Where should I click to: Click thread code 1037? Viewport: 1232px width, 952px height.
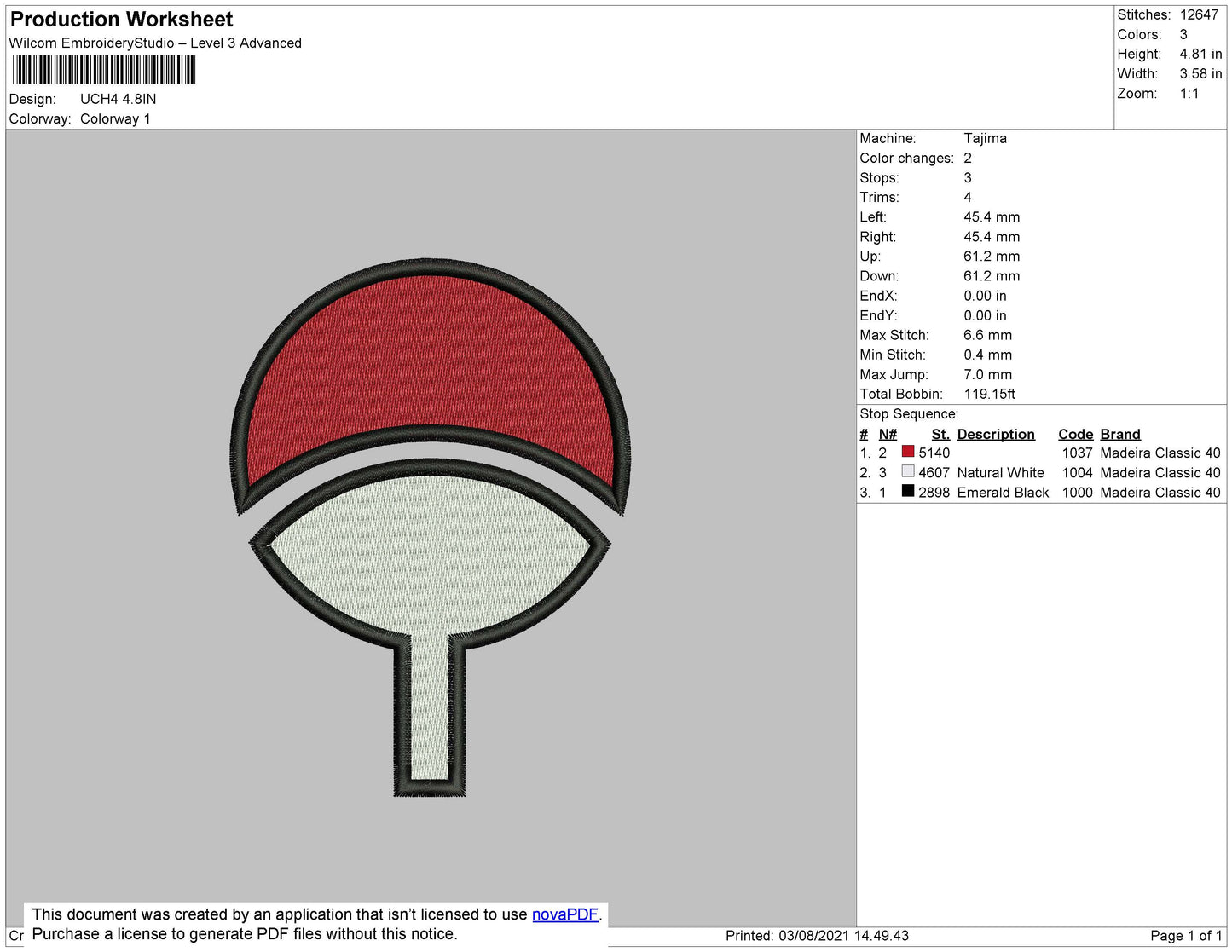coord(1077,453)
